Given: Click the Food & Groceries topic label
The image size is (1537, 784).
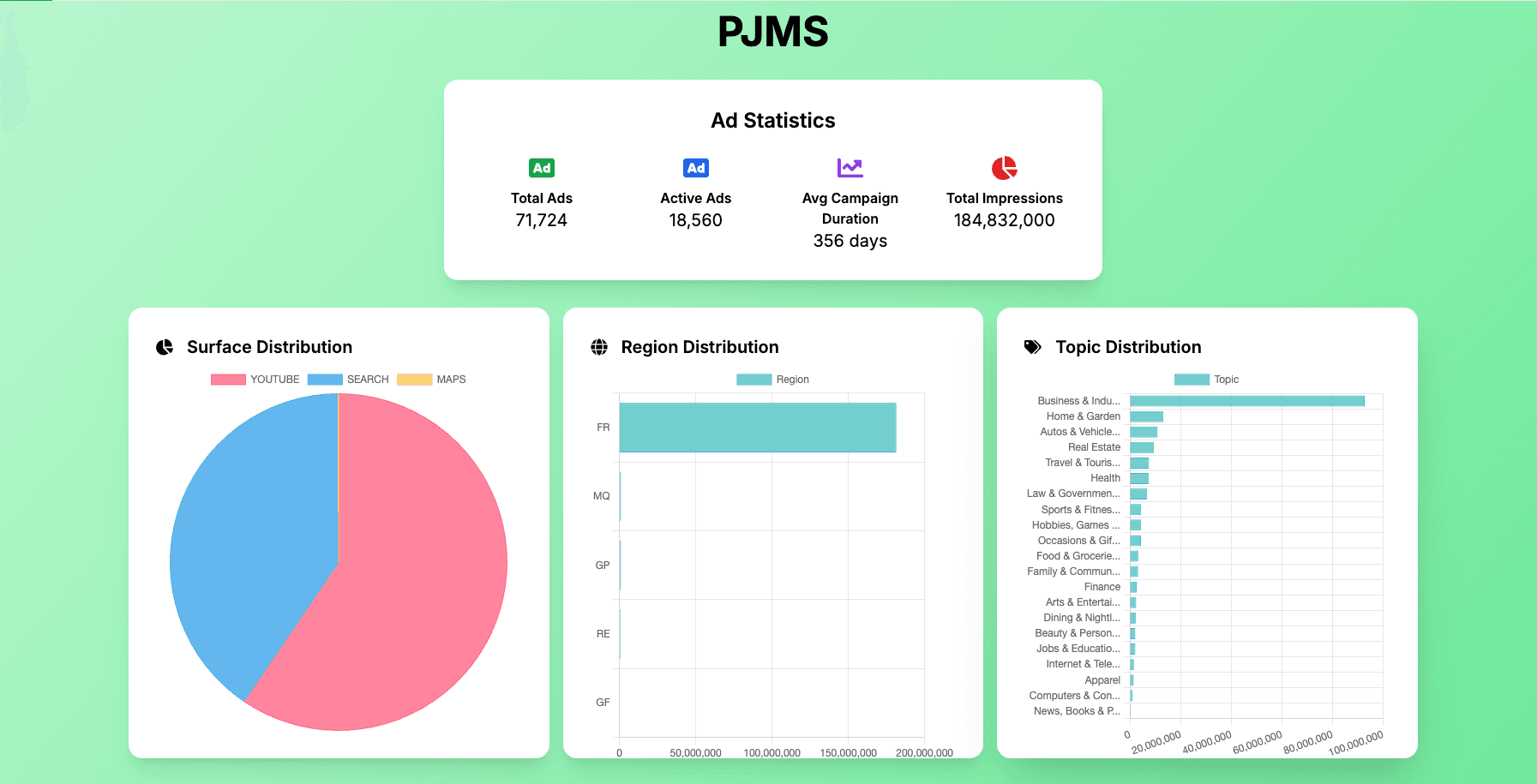Looking at the screenshot, I should pyautogui.click(x=1078, y=556).
